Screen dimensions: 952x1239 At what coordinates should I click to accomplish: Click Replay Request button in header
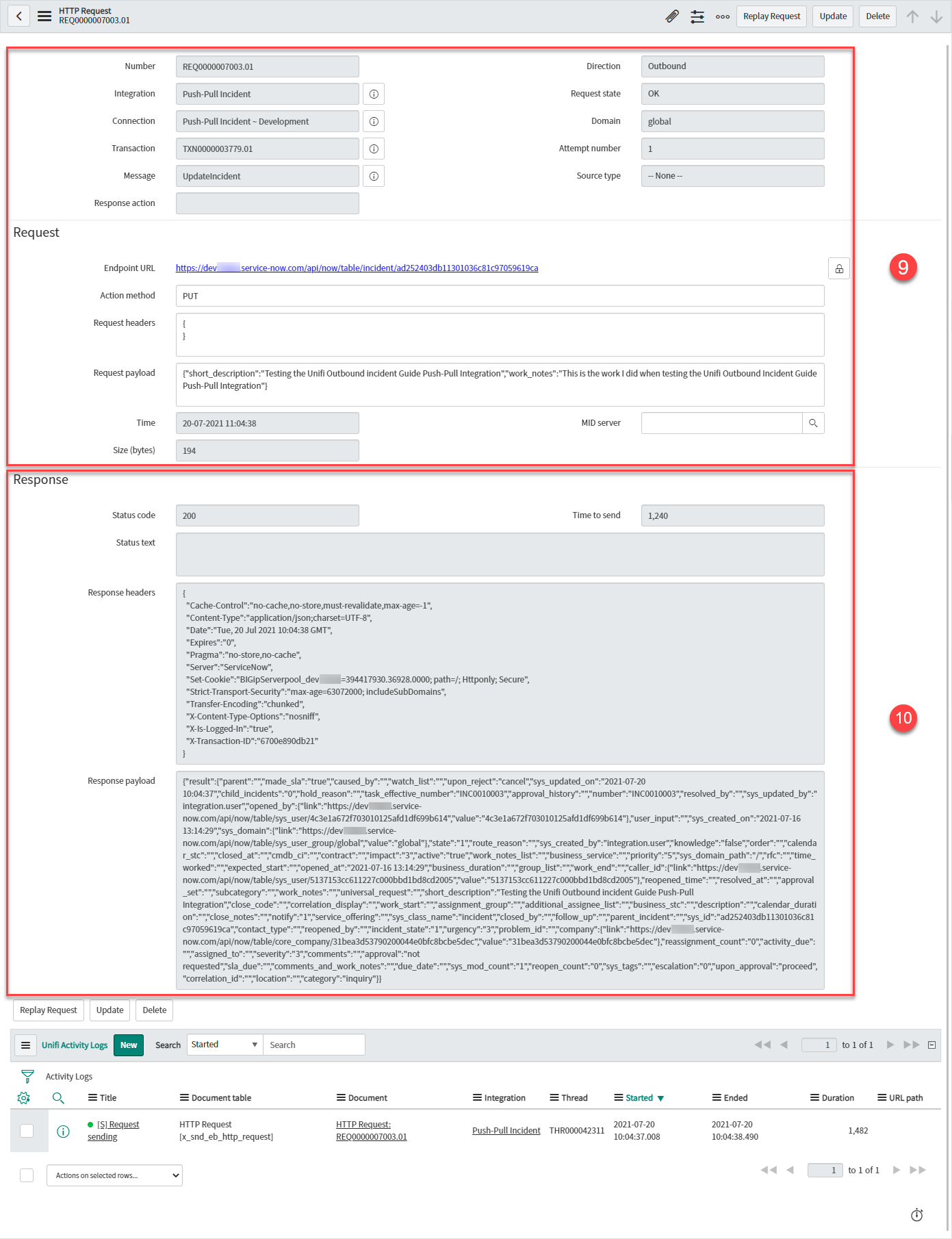click(771, 16)
